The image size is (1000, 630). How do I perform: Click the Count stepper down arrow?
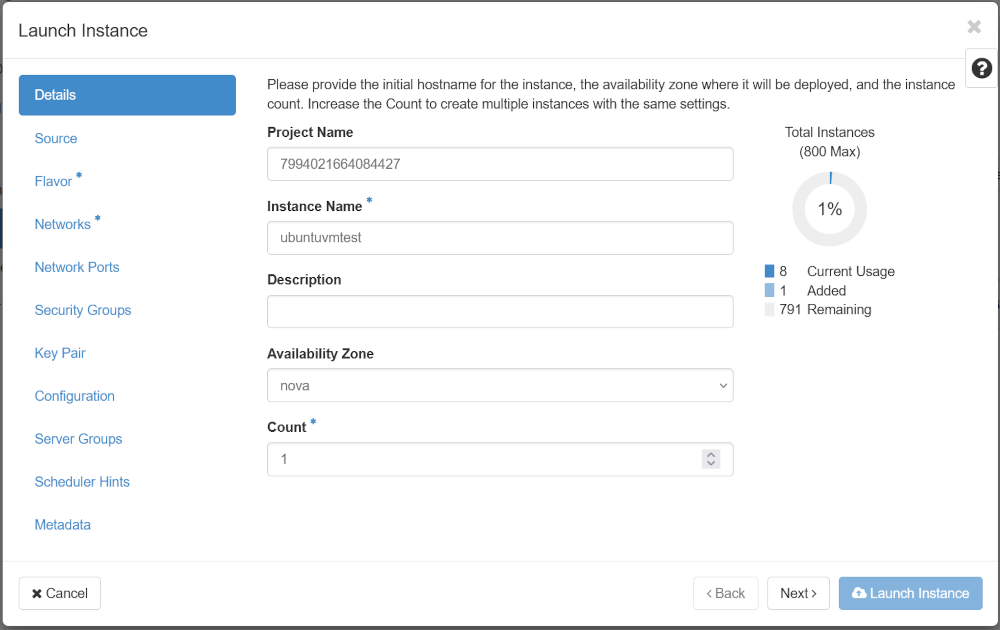(711, 463)
